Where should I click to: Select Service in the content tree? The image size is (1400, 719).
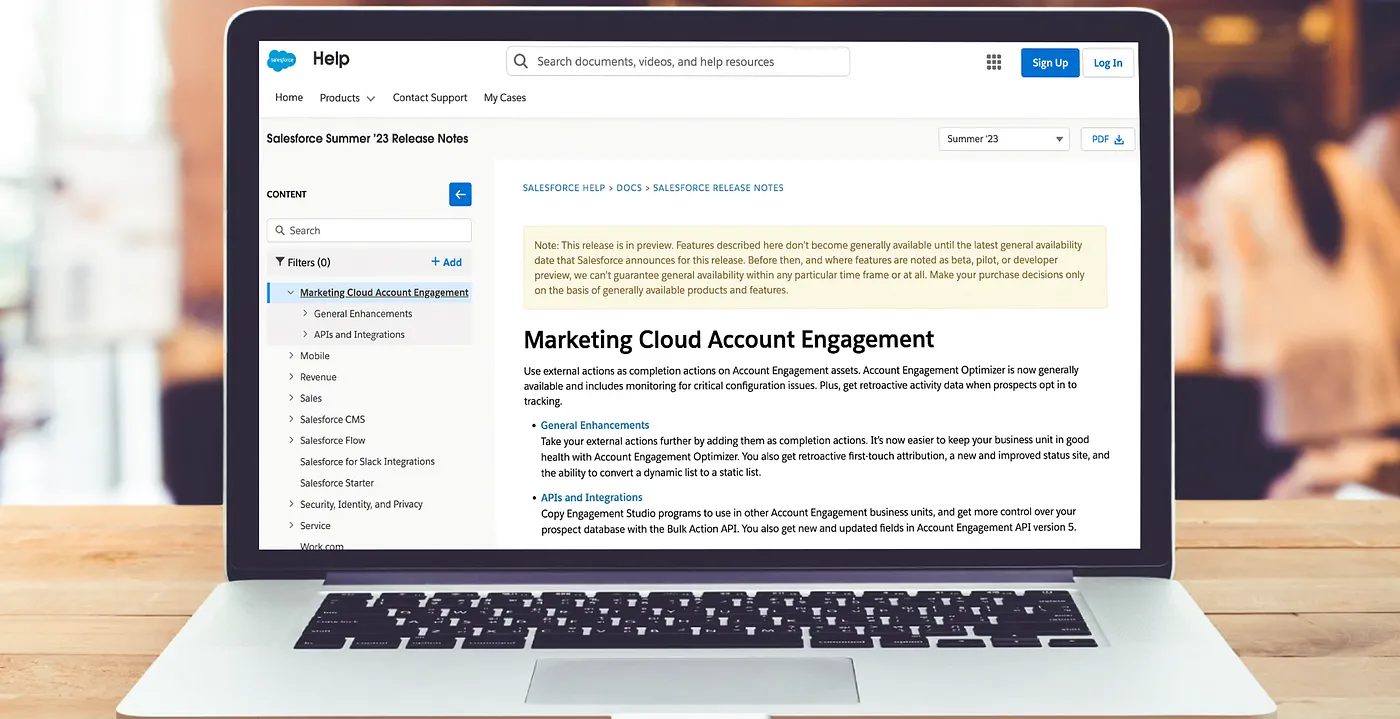point(315,525)
